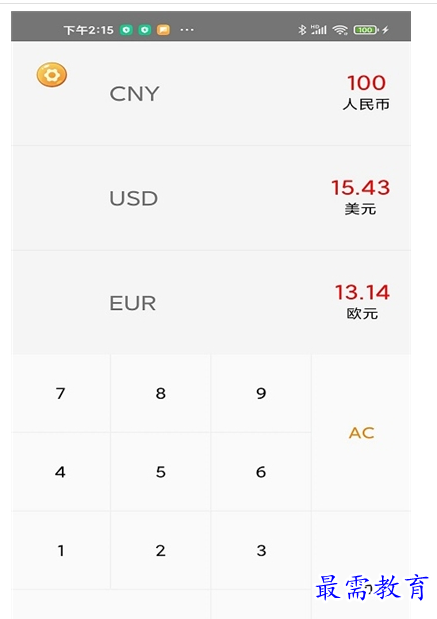Open settings via the orange gear icon
The height and width of the screenshot is (619, 437).
point(52,75)
